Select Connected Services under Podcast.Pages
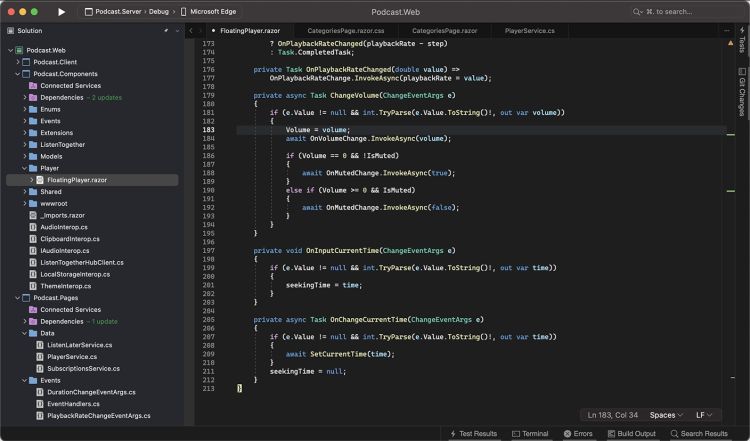 click(70, 309)
